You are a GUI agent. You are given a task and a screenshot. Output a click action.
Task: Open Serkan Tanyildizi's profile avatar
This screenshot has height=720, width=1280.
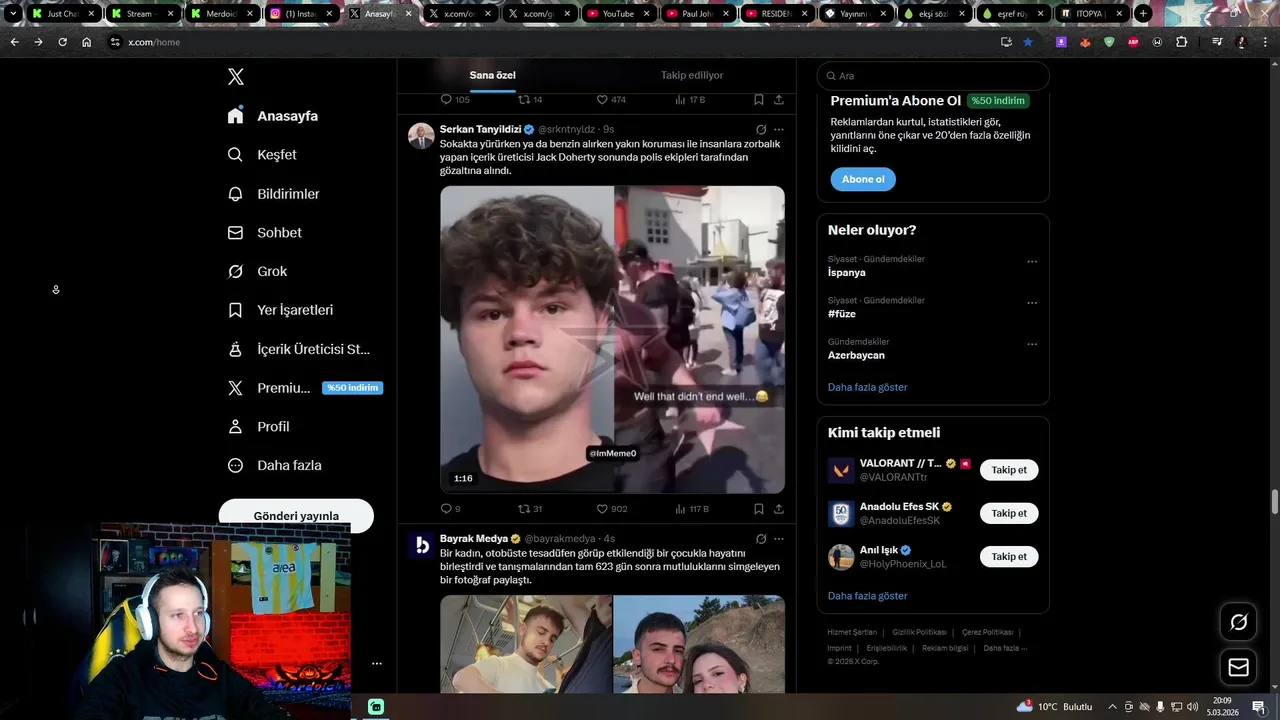click(x=421, y=136)
